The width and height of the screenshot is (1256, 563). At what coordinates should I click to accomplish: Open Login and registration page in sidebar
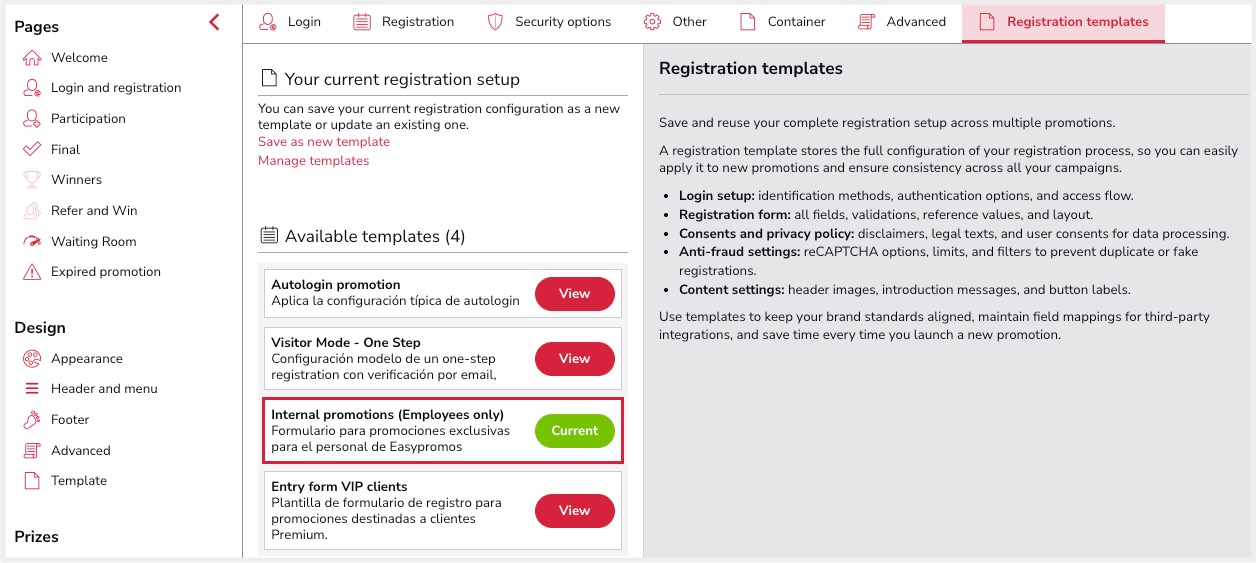[x=116, y=88]
